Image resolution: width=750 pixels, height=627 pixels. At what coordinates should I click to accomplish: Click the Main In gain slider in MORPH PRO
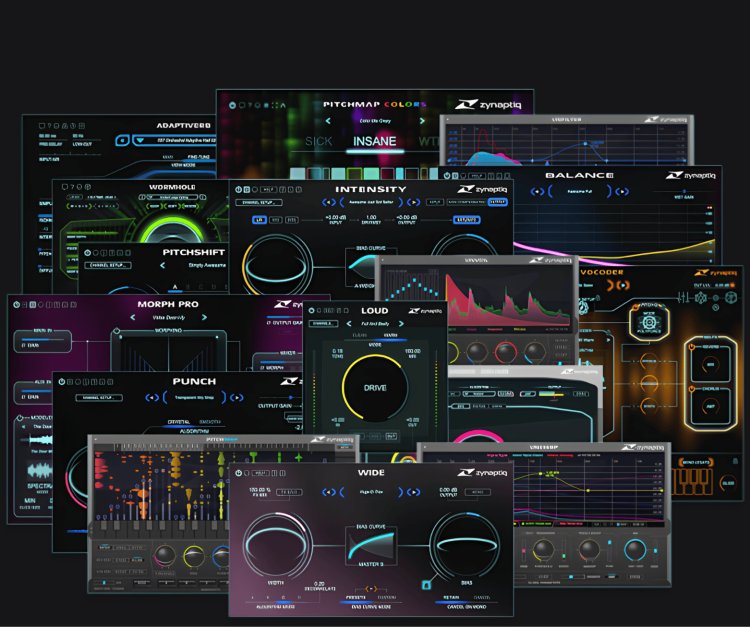coord(43,339)
